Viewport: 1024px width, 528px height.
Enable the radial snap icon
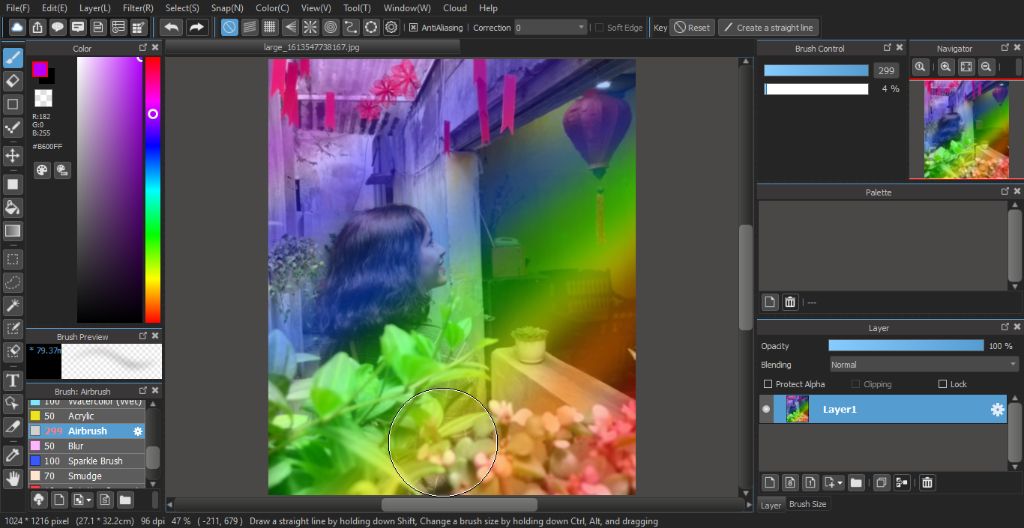[x=310, y=27]
